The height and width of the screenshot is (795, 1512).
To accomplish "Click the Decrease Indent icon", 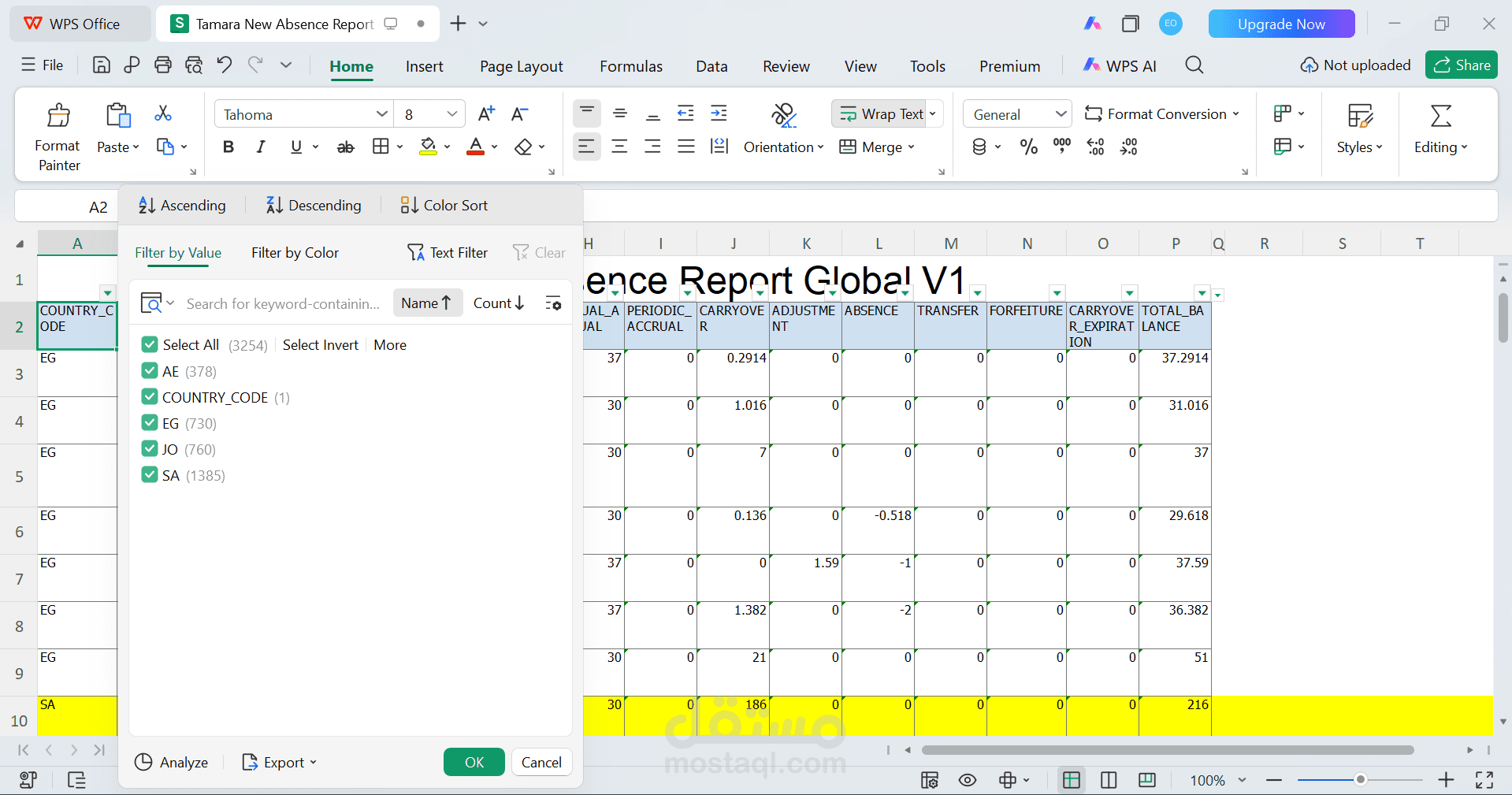I will click(685, 113).
